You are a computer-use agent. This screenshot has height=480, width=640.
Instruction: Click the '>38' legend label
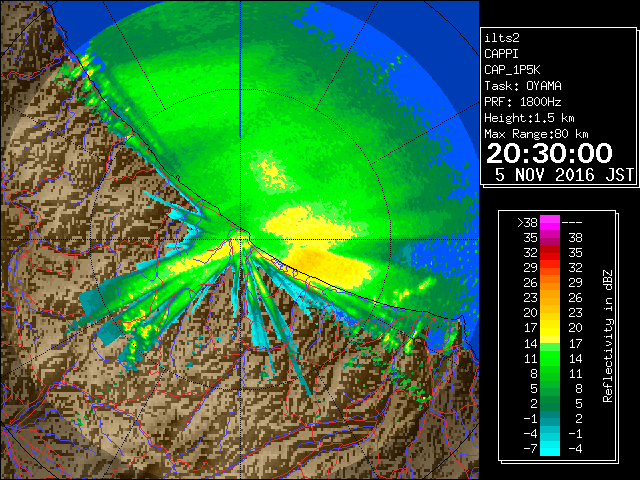pyautogui.click(x=527, y=222)
